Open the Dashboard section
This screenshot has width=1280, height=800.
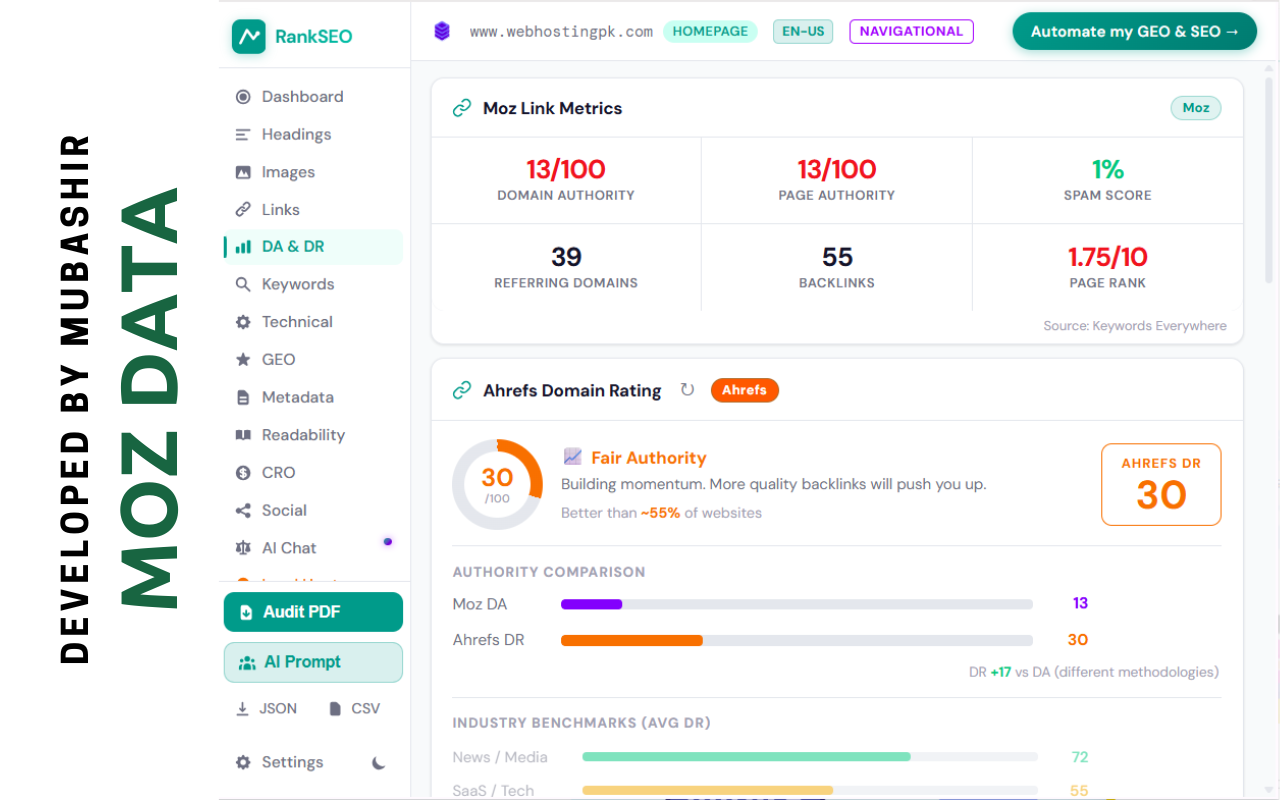[313, 97]
